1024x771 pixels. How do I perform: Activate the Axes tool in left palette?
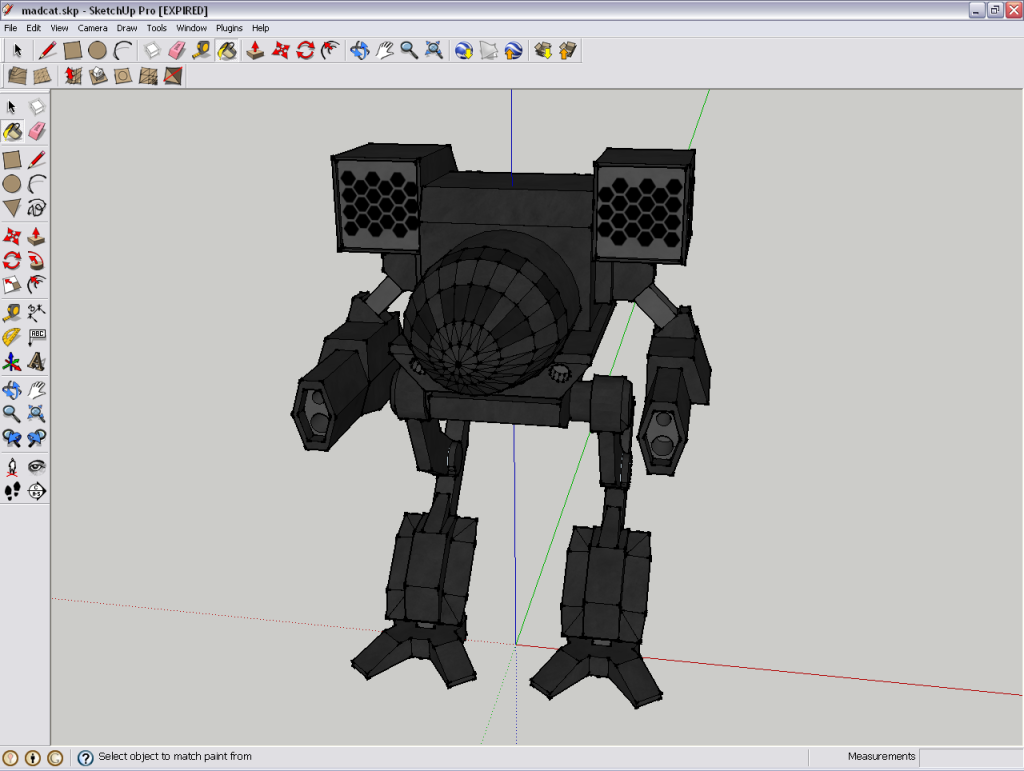pos(12,362)
